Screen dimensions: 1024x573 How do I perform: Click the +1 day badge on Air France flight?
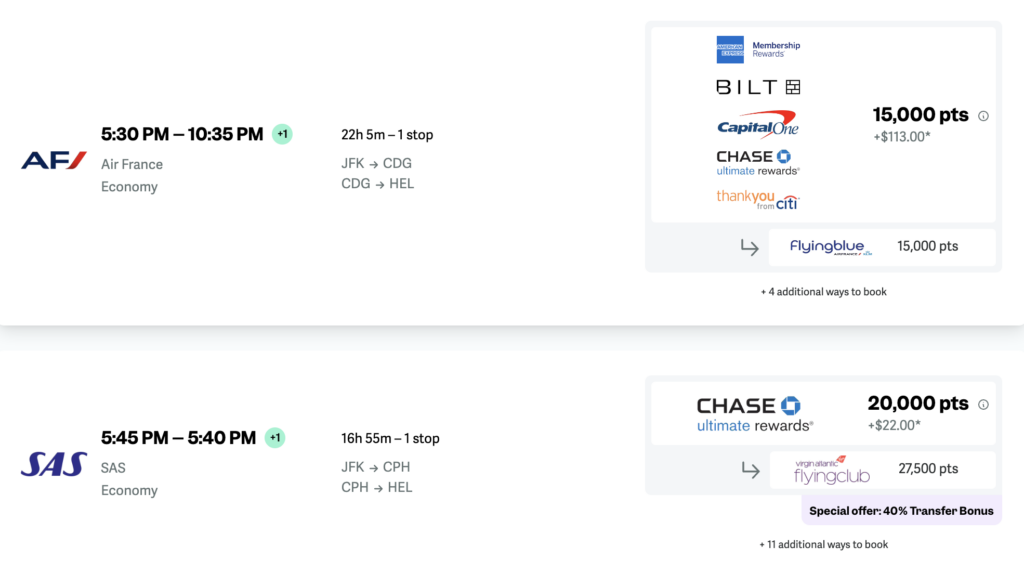click(x=282, y=134)
